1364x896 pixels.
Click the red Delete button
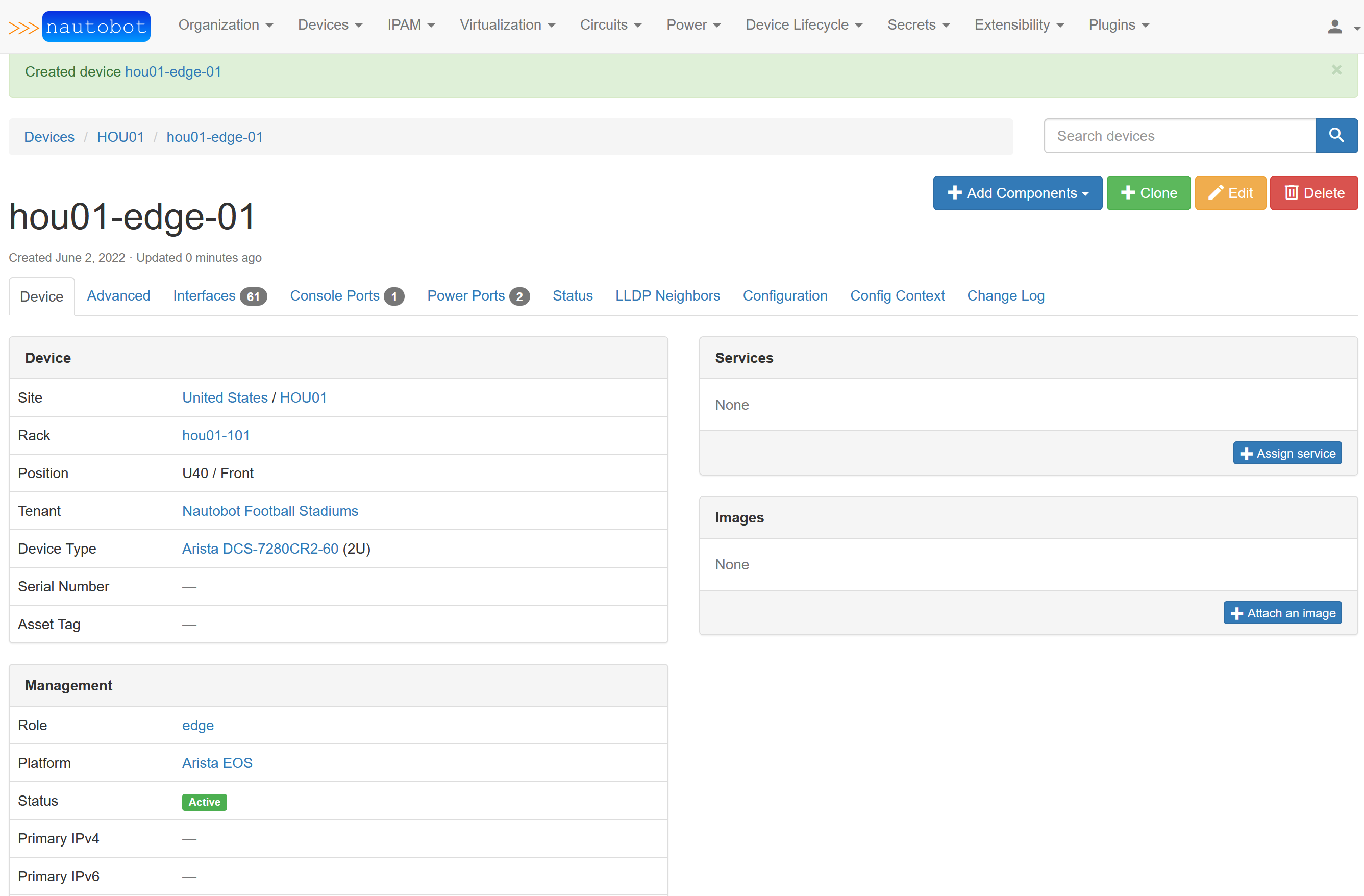[1313, 193]
